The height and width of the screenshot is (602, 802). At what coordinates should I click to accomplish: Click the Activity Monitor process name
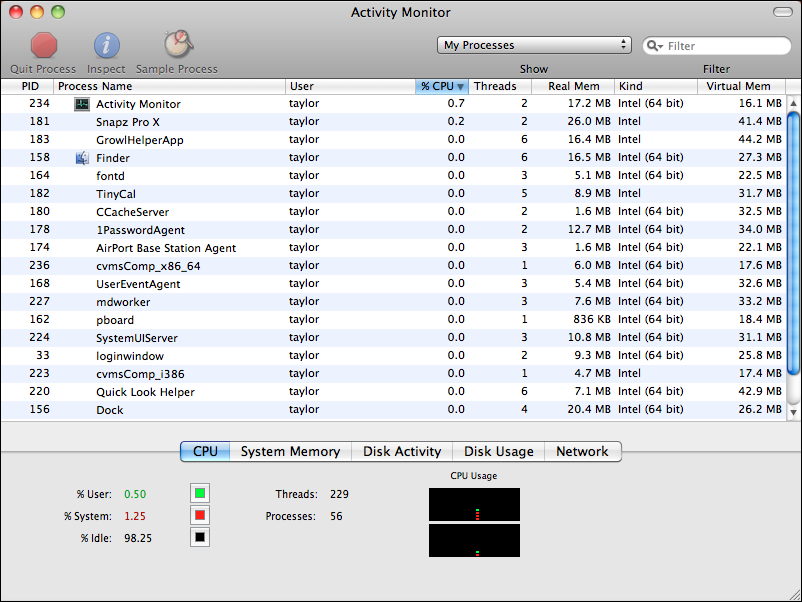coord(139,104)
